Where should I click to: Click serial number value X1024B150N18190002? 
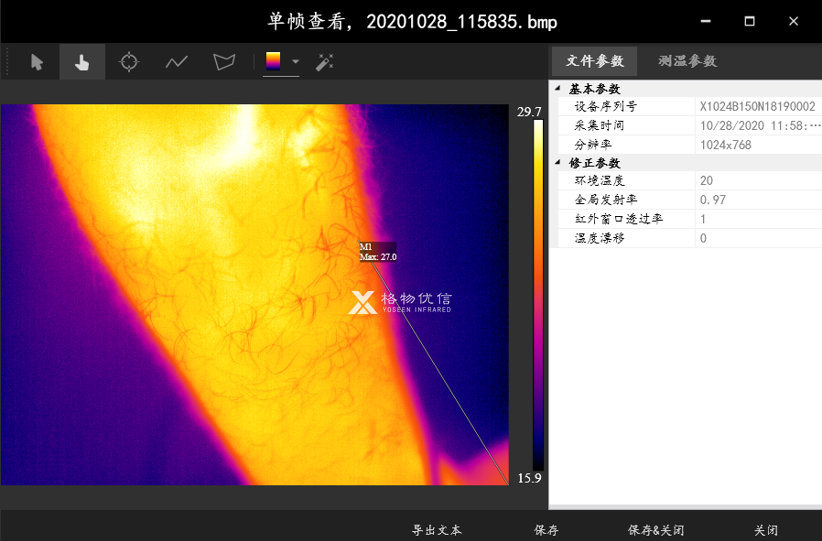tap(758, 106)
